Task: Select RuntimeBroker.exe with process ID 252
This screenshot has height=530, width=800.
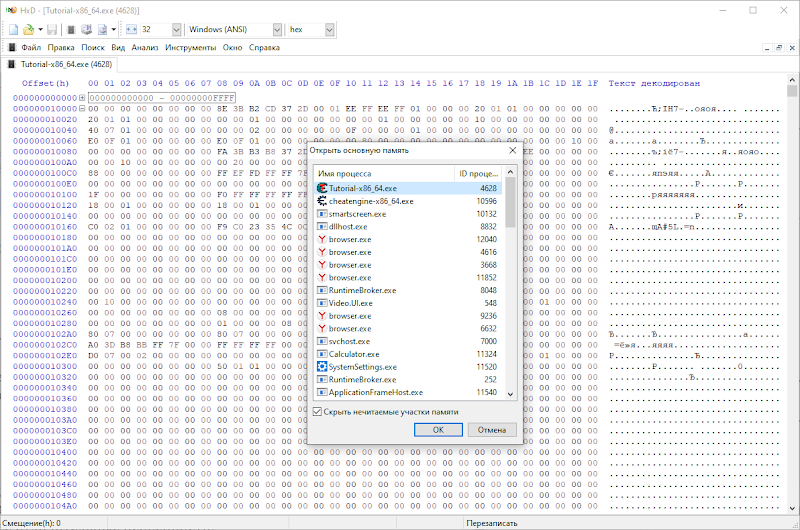Action: [x=408, y=380]
